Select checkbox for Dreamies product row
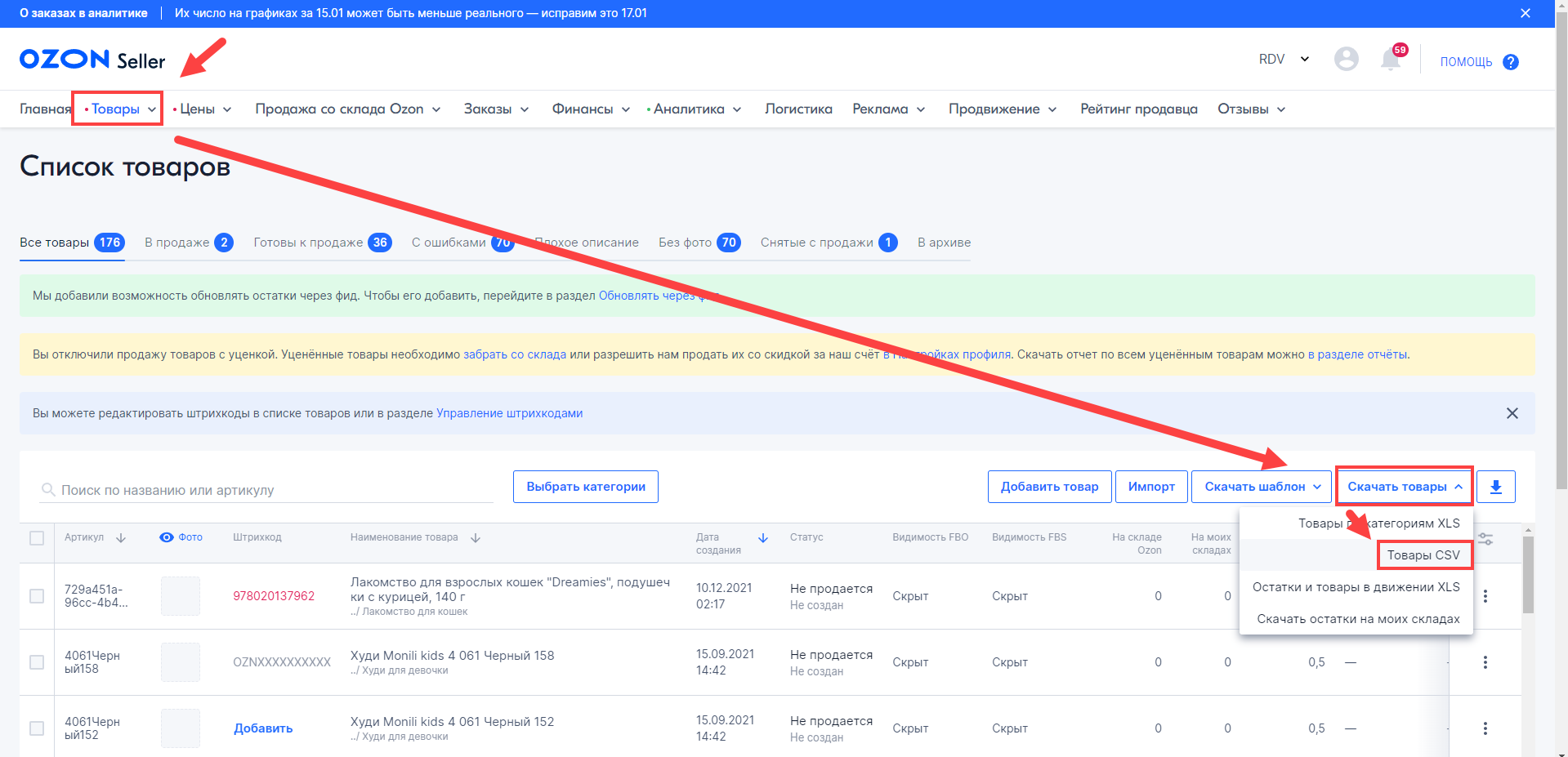The image size is (1568, 757). [x=37, y=596]
